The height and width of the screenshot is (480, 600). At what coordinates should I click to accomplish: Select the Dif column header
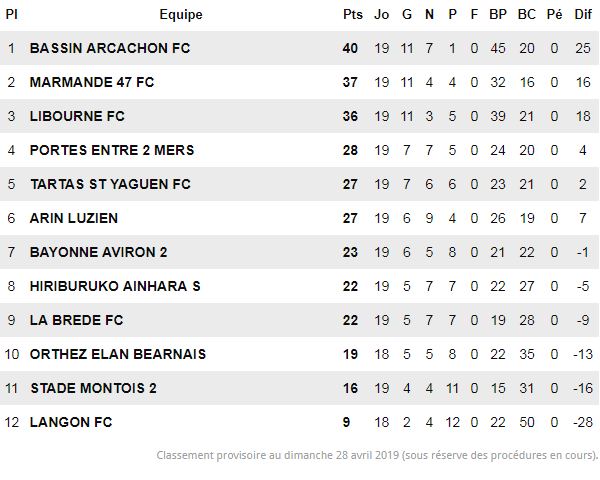583,15
